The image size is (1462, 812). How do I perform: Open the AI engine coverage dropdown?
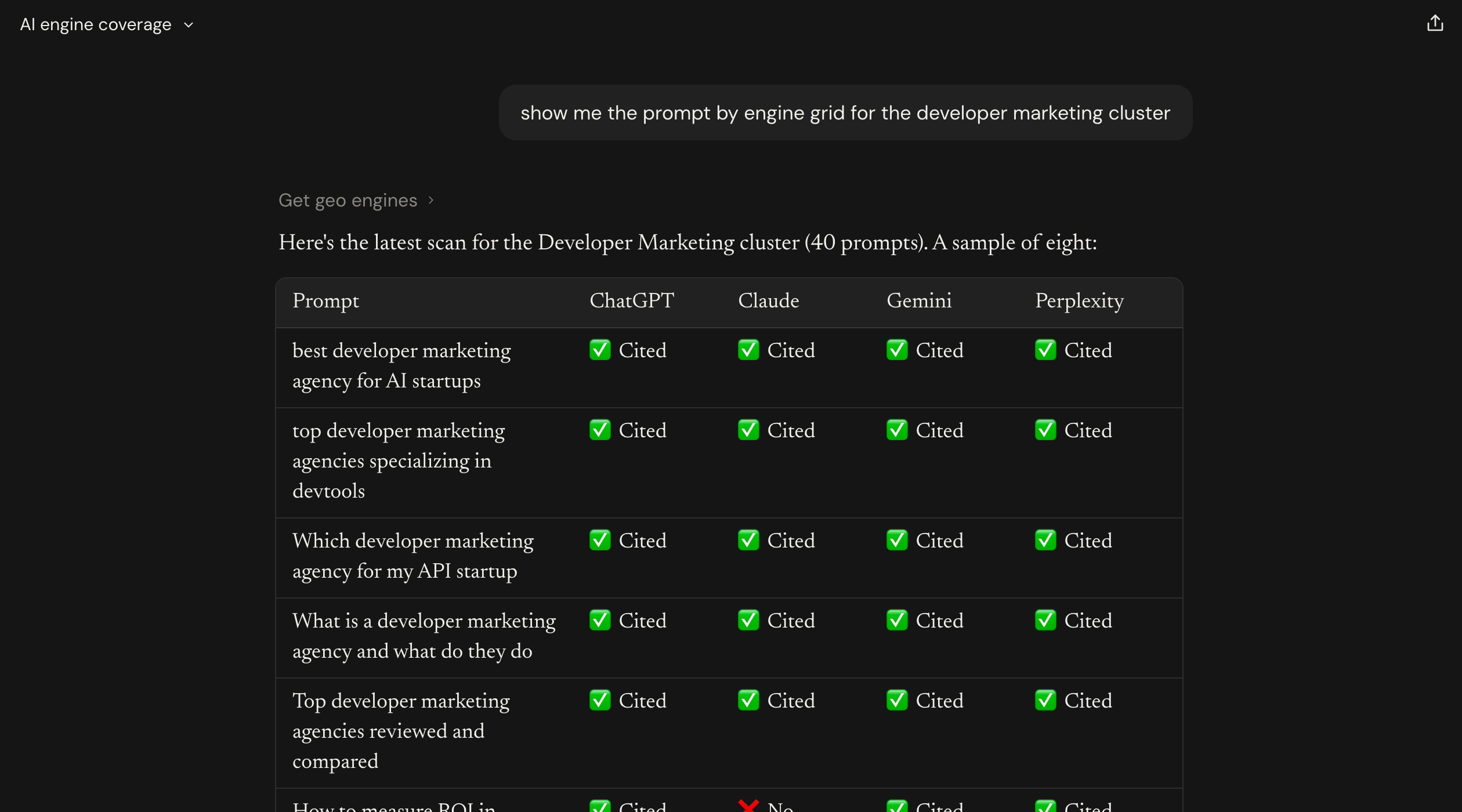click(x=107, y=24)
